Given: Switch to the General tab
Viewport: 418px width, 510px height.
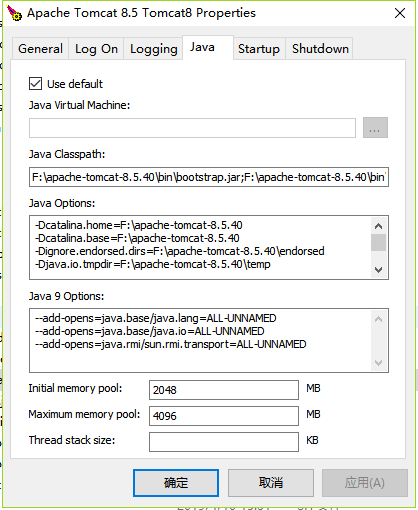Looking at the screenshot, I should [x=40, y=49].
